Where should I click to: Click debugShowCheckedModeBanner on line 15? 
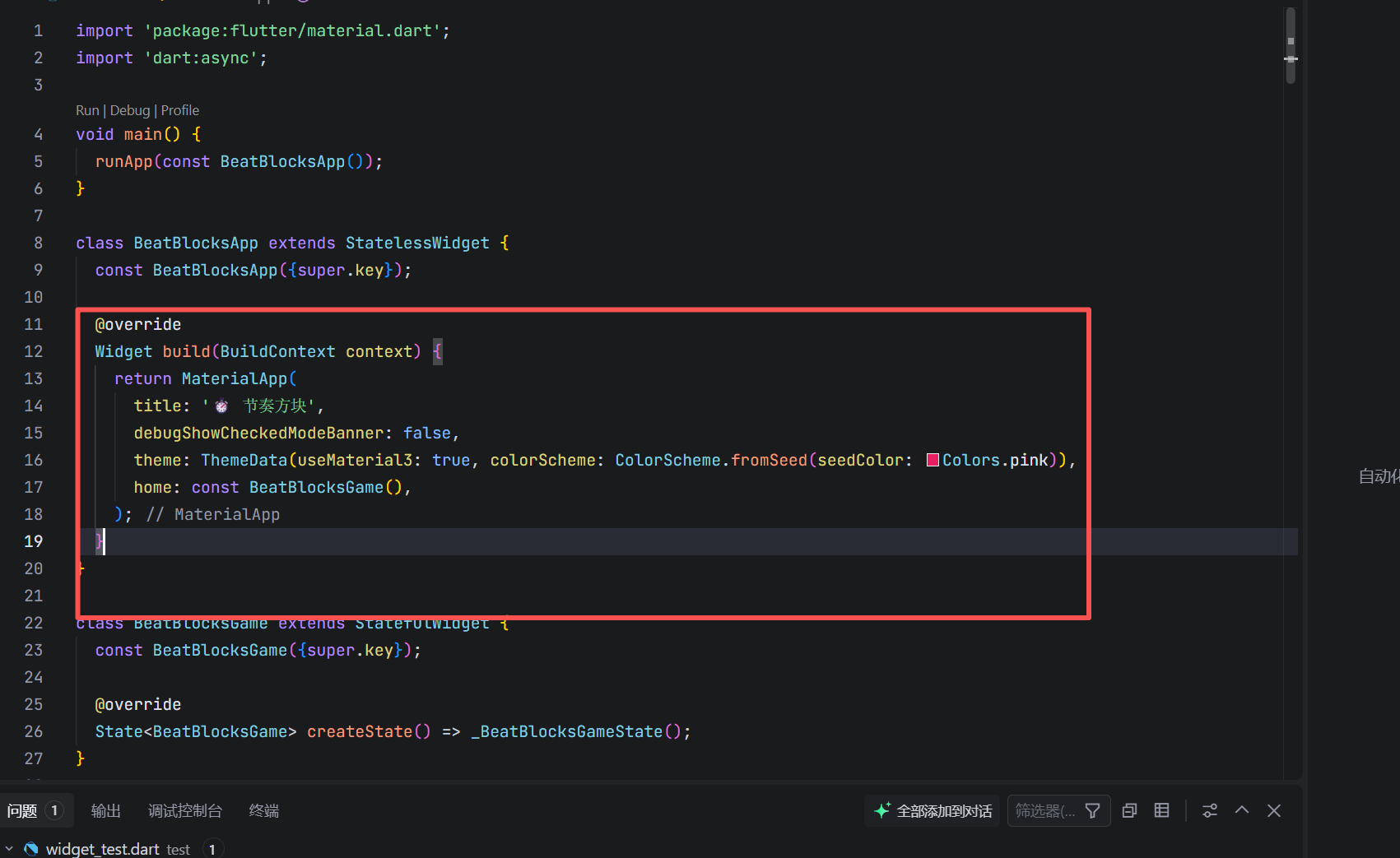tap(258, 433)
